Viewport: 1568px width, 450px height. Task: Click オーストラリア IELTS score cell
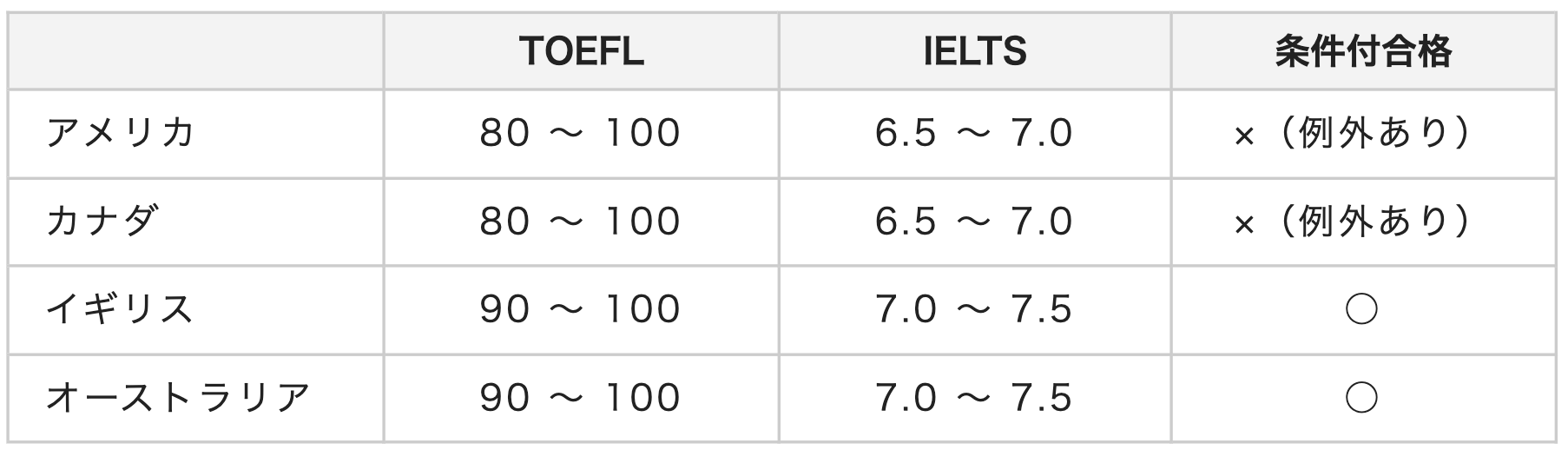click(974, 398)
